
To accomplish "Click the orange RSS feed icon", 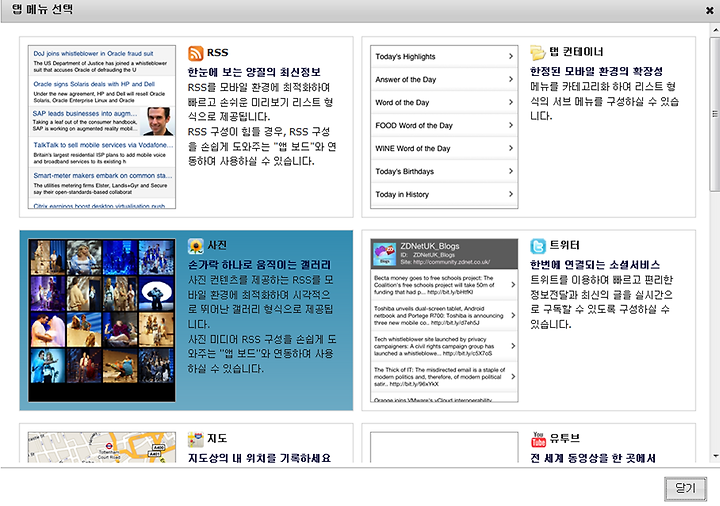I will [196, 53].
